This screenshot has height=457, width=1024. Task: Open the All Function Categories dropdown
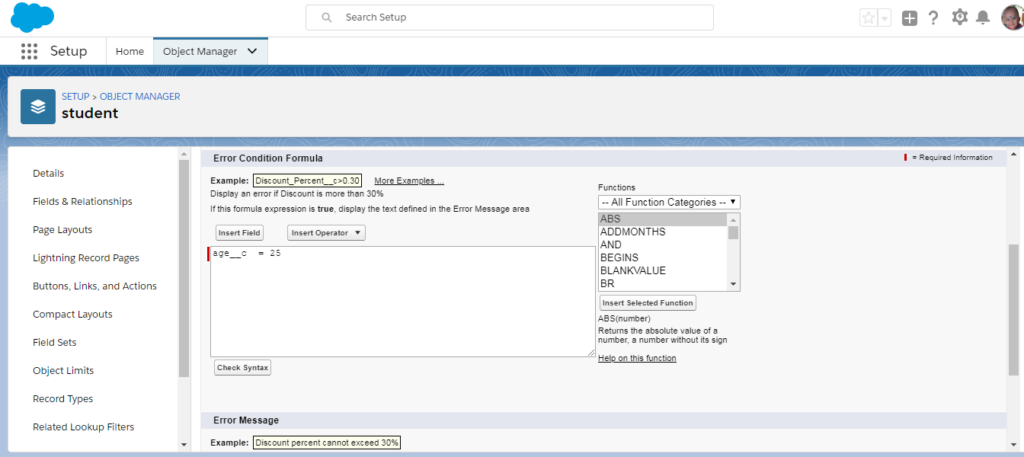pyautogui.click(x=668, y=202)
